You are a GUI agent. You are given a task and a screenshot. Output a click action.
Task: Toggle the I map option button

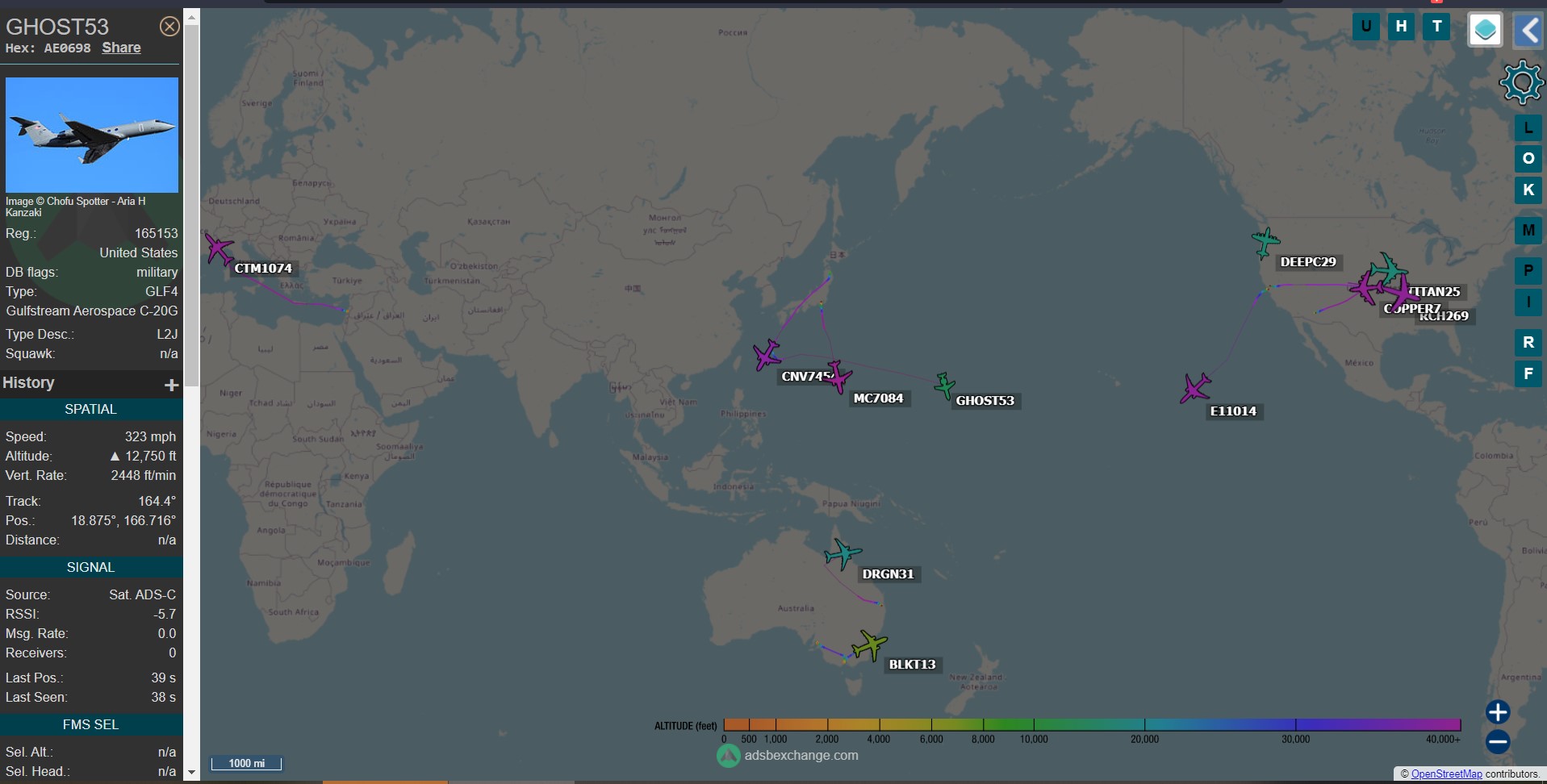coord(1528,302)
